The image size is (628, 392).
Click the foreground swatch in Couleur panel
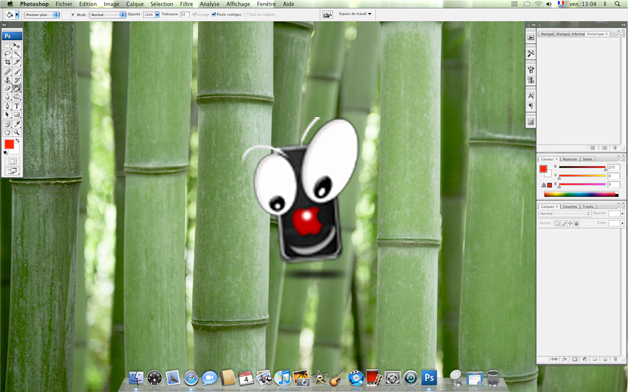tap(543, 169)
